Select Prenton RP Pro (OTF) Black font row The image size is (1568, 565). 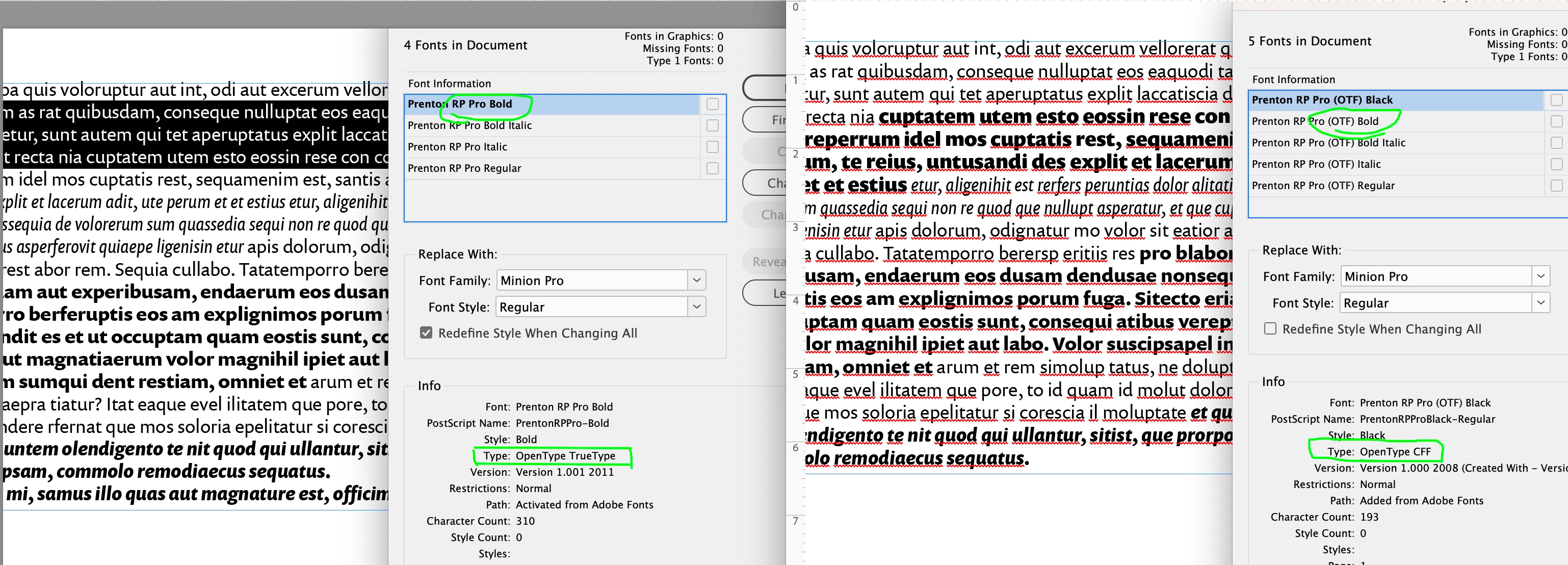1321,100
